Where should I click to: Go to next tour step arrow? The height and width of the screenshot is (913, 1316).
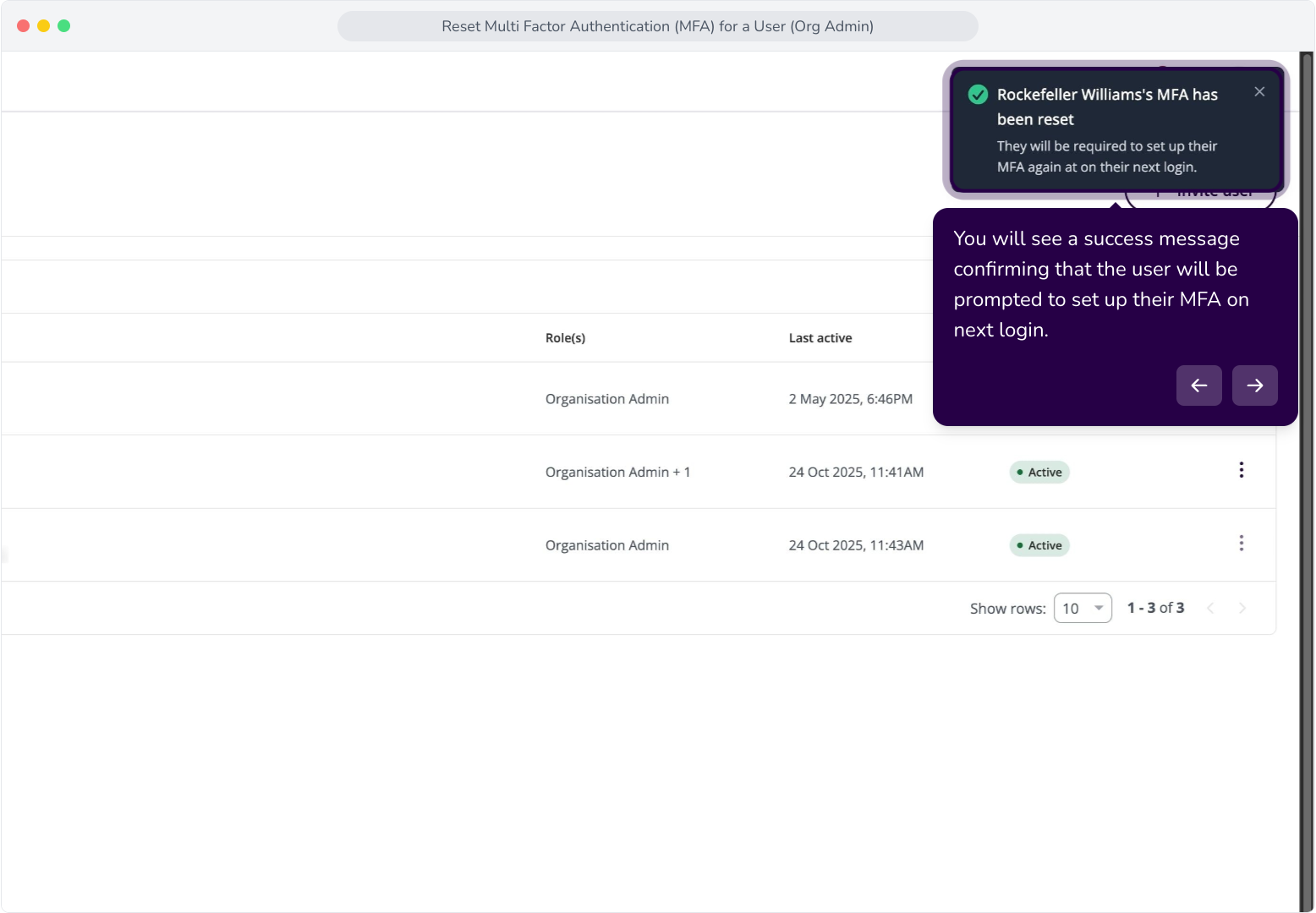coord(1254,385)
